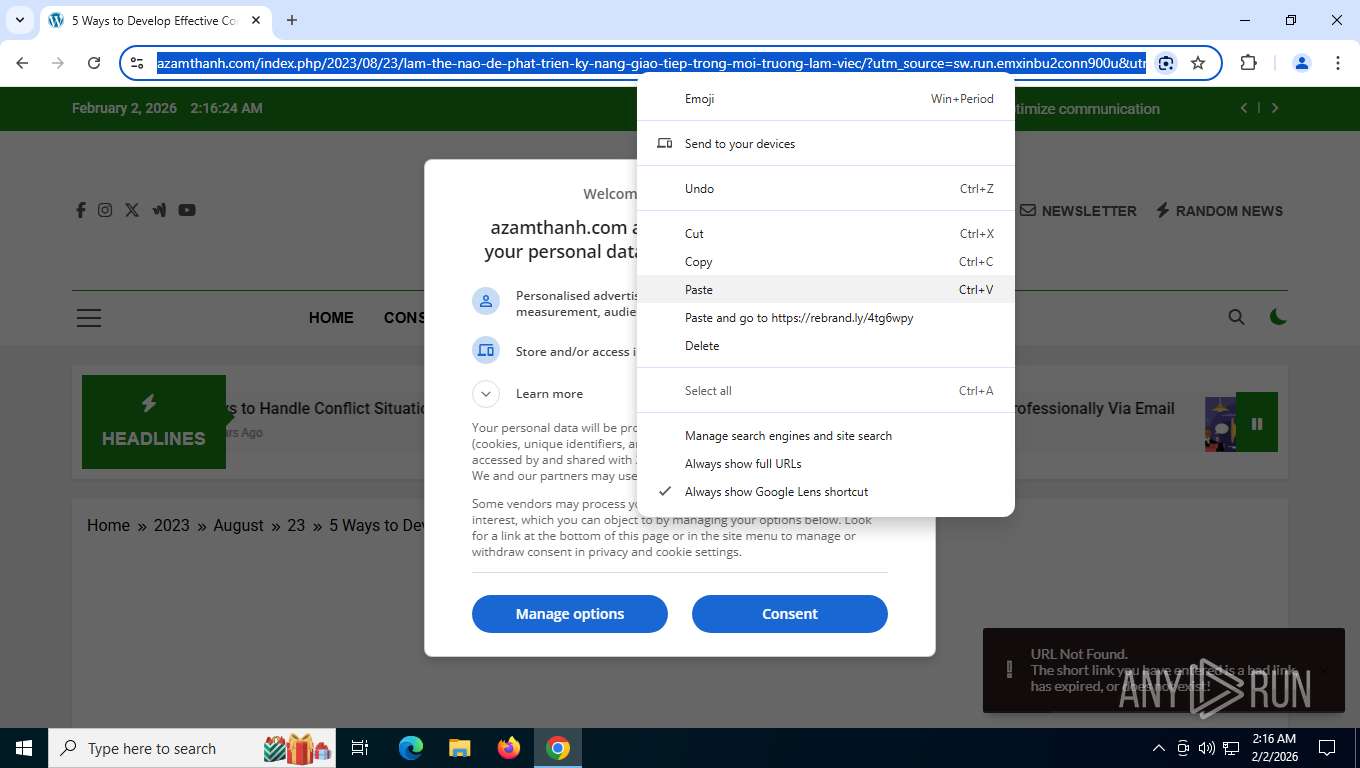Screen dimensions: 1360x768
Task: Go to HOME in the site navigation
Action: [331, 318]
